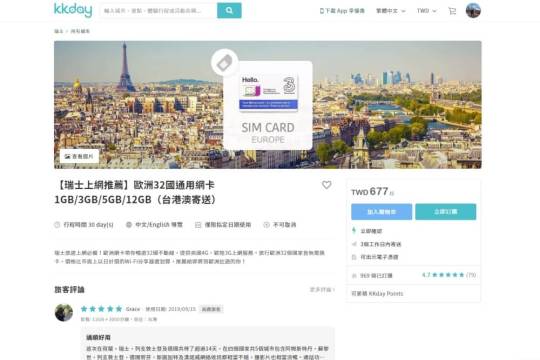Focus the destination search input field
The width and height of the screenshot is (540, 360).
[159, 11]
